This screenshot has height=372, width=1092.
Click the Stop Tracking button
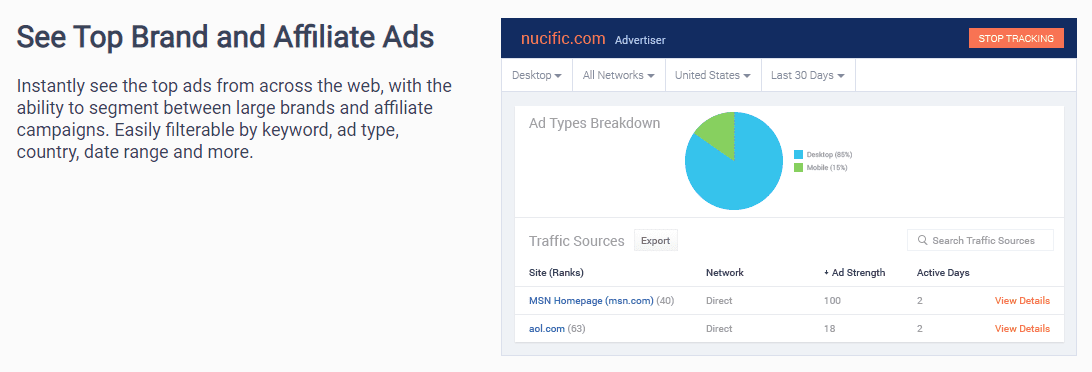point(1016,38)
